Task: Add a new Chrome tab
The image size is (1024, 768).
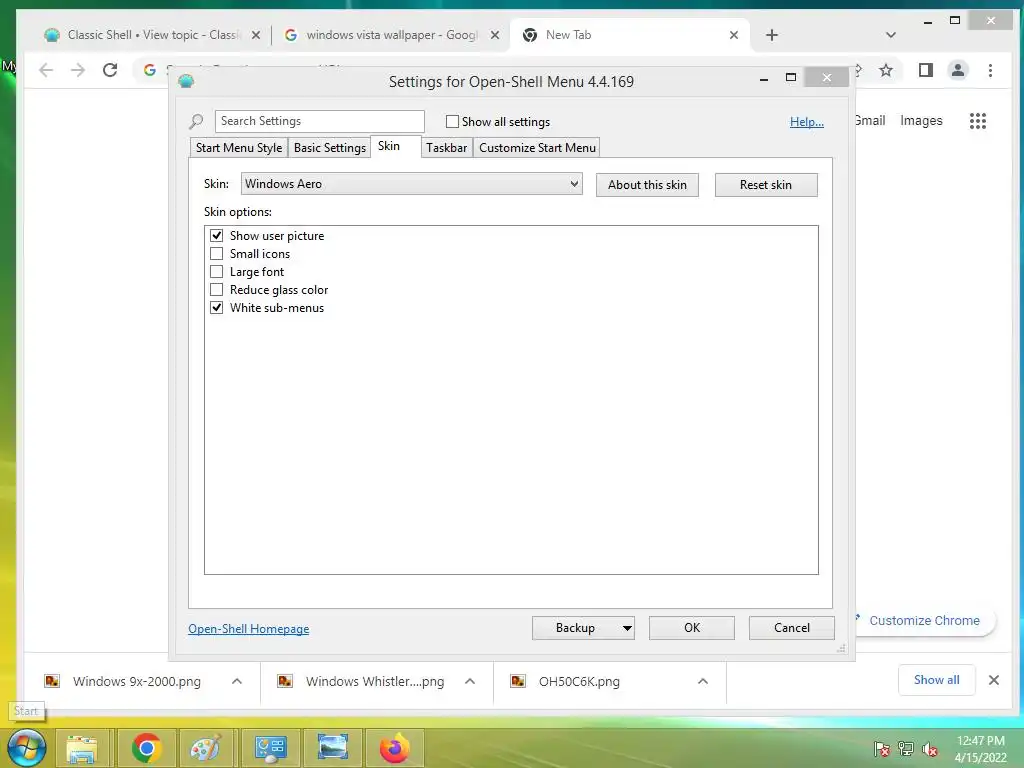Action: 772,35
